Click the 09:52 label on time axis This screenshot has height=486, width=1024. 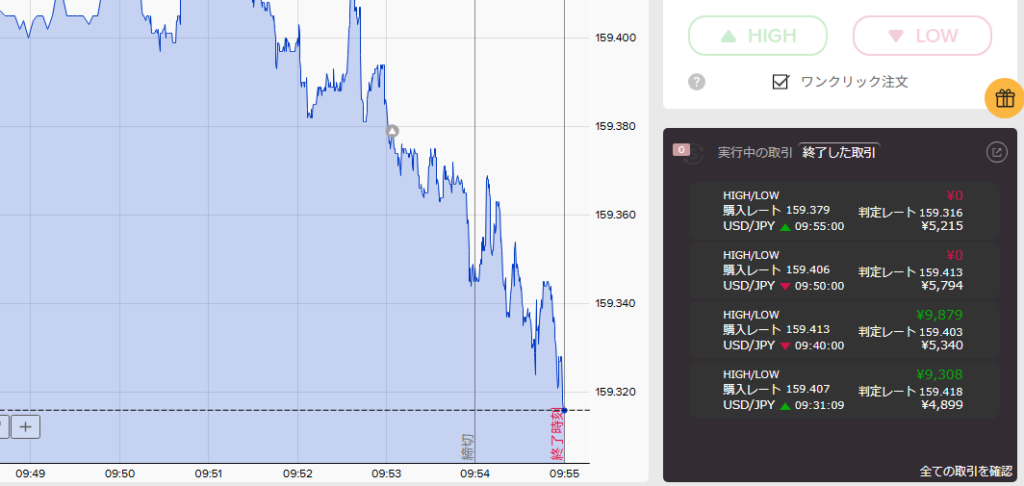tap(298, 474)
